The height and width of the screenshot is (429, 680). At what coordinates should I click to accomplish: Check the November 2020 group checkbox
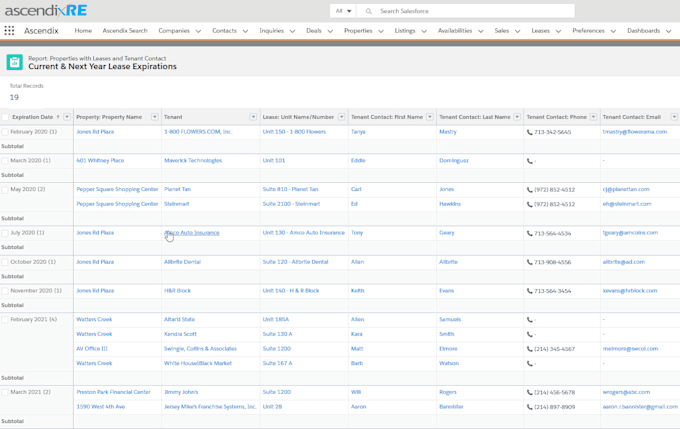[x=5, y=291]
